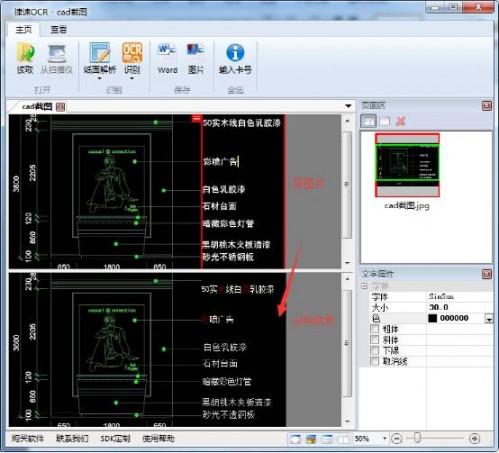Switch to the 主页 ribbon tab
499x453 pixels.
23,29
